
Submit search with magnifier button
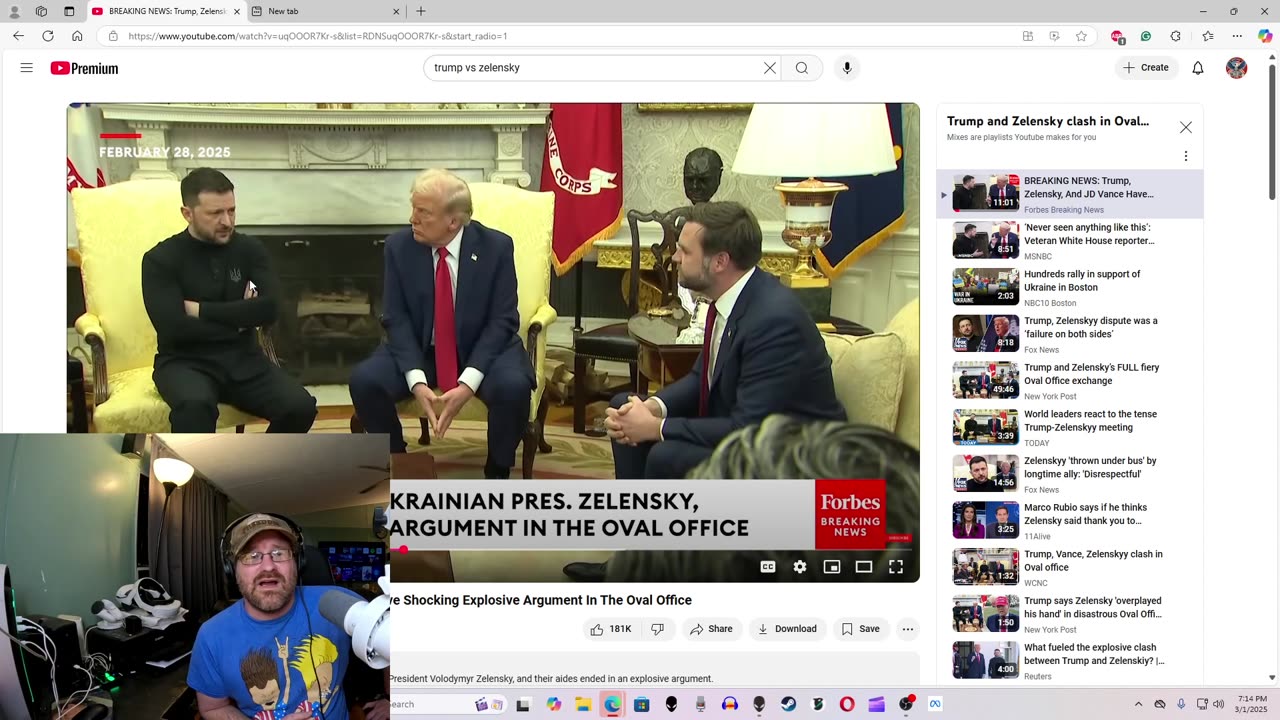802,68
